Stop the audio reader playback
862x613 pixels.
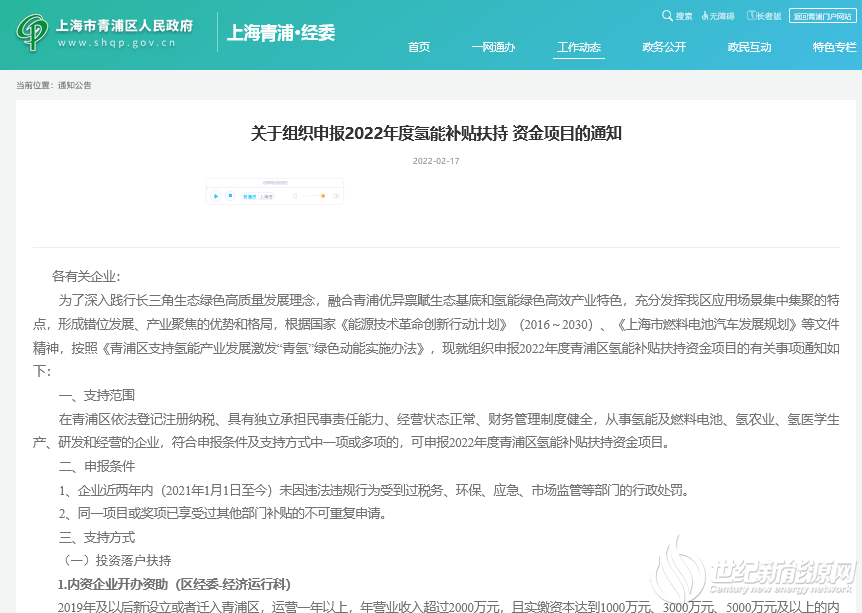point(230,196)
